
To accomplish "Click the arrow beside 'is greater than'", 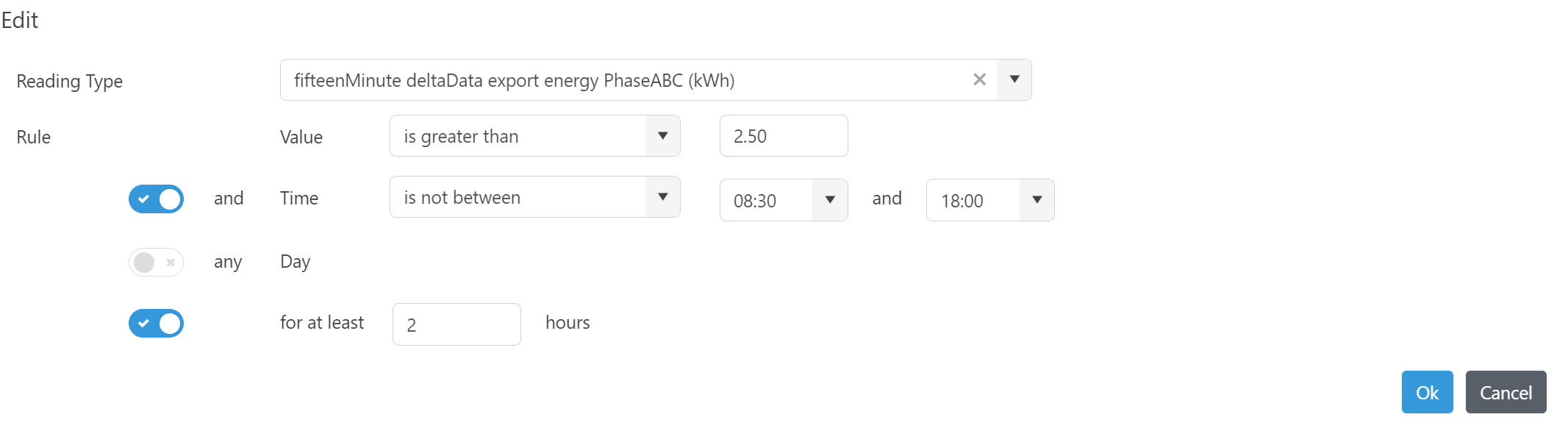I will [662, 136].
